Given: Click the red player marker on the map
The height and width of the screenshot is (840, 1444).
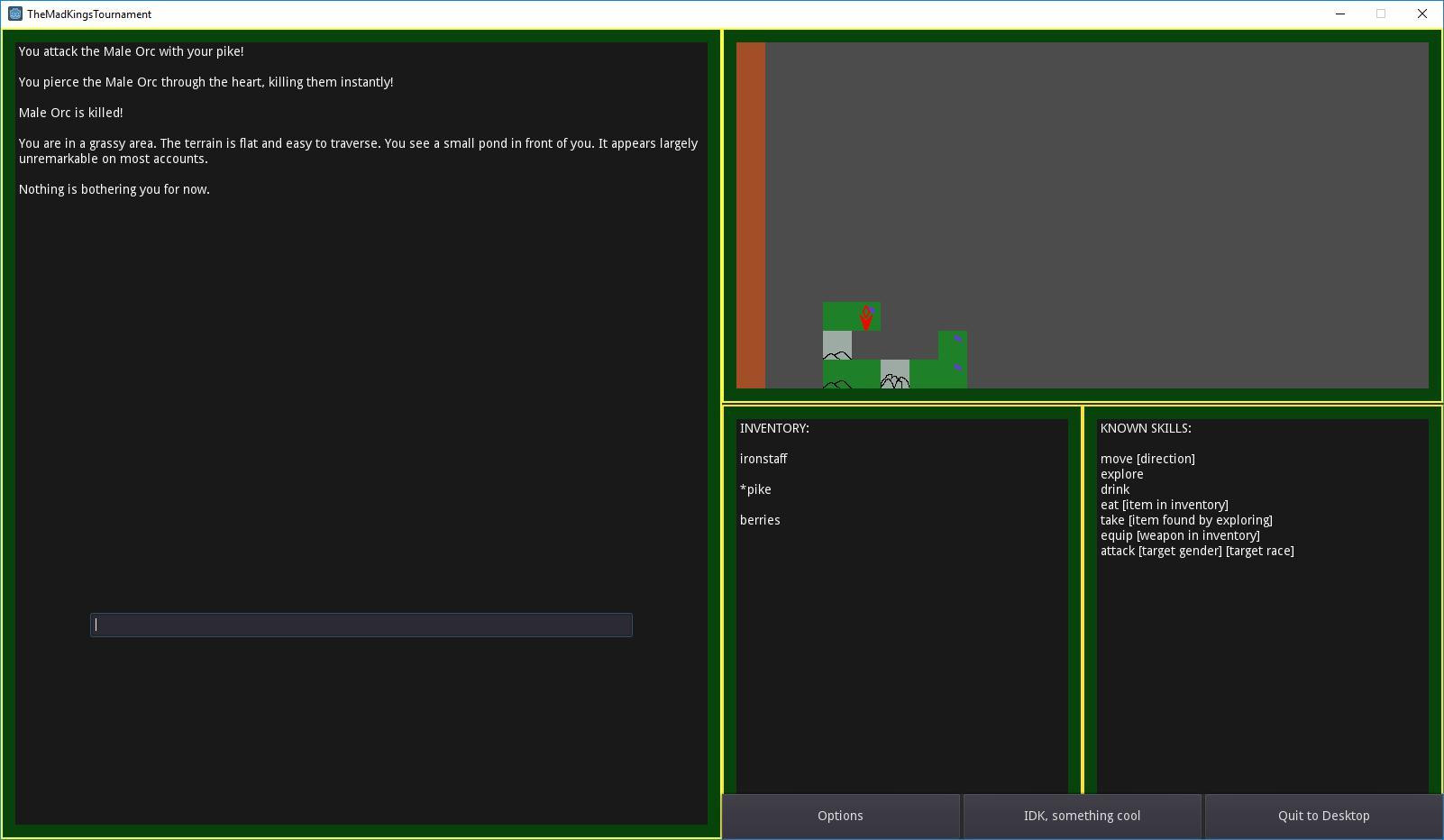Looking at the screenshot, I should (x=866, y=317).
